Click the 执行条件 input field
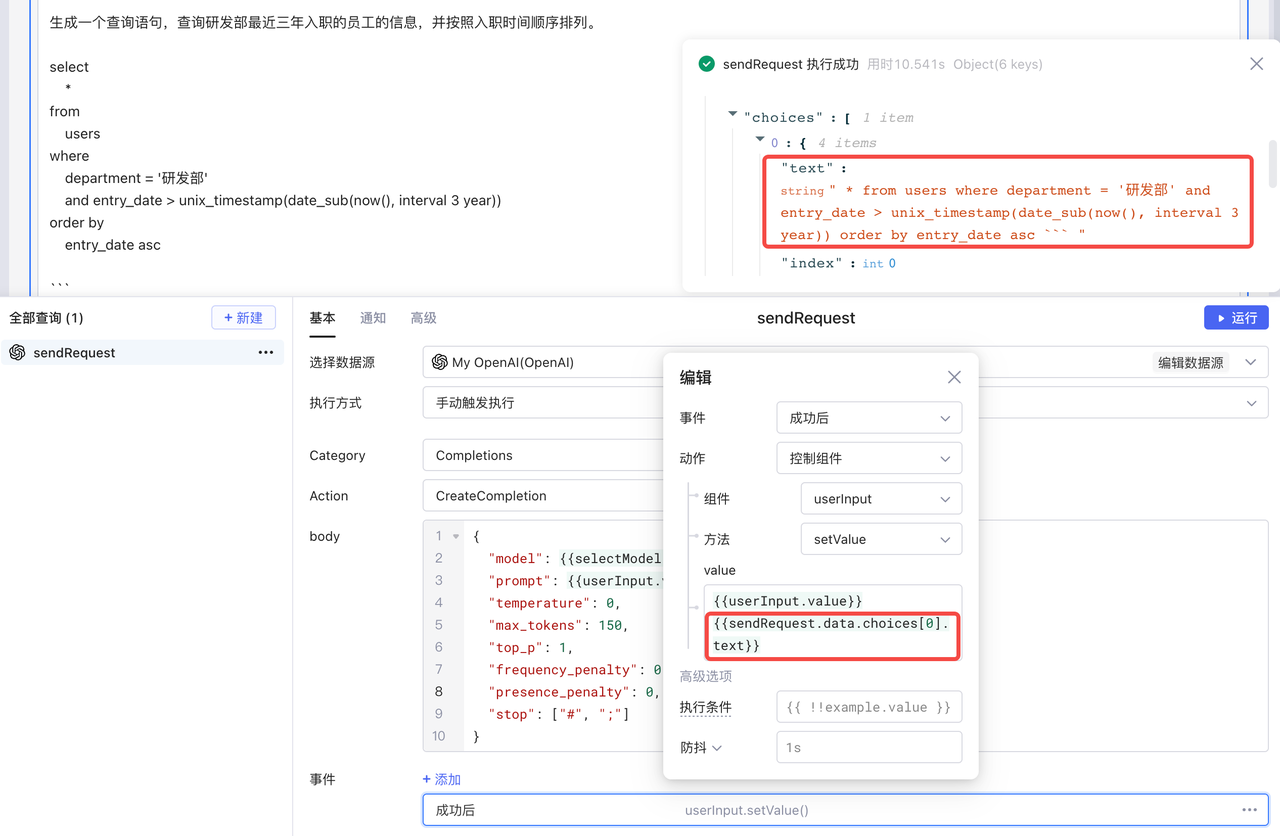1280x836 pixels. pyautogui.click(x=869, y=707)
